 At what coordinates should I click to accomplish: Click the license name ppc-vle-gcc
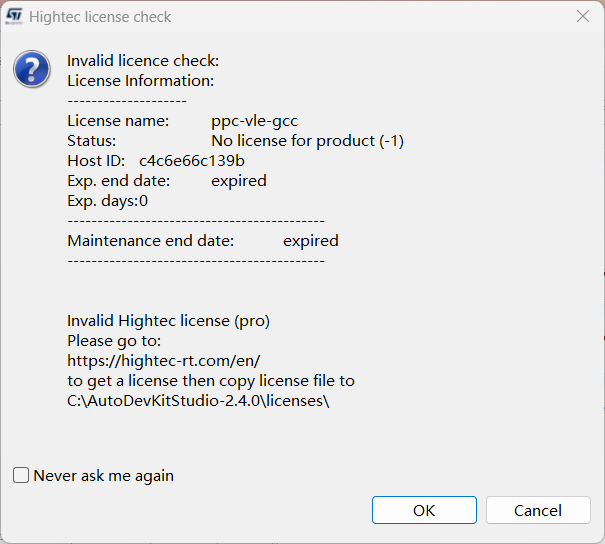tap(254, 121)
